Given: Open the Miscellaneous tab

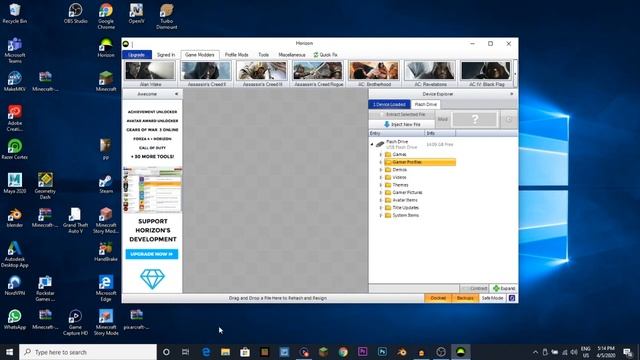Looking at the screenshot, I should tap(292, 55).
